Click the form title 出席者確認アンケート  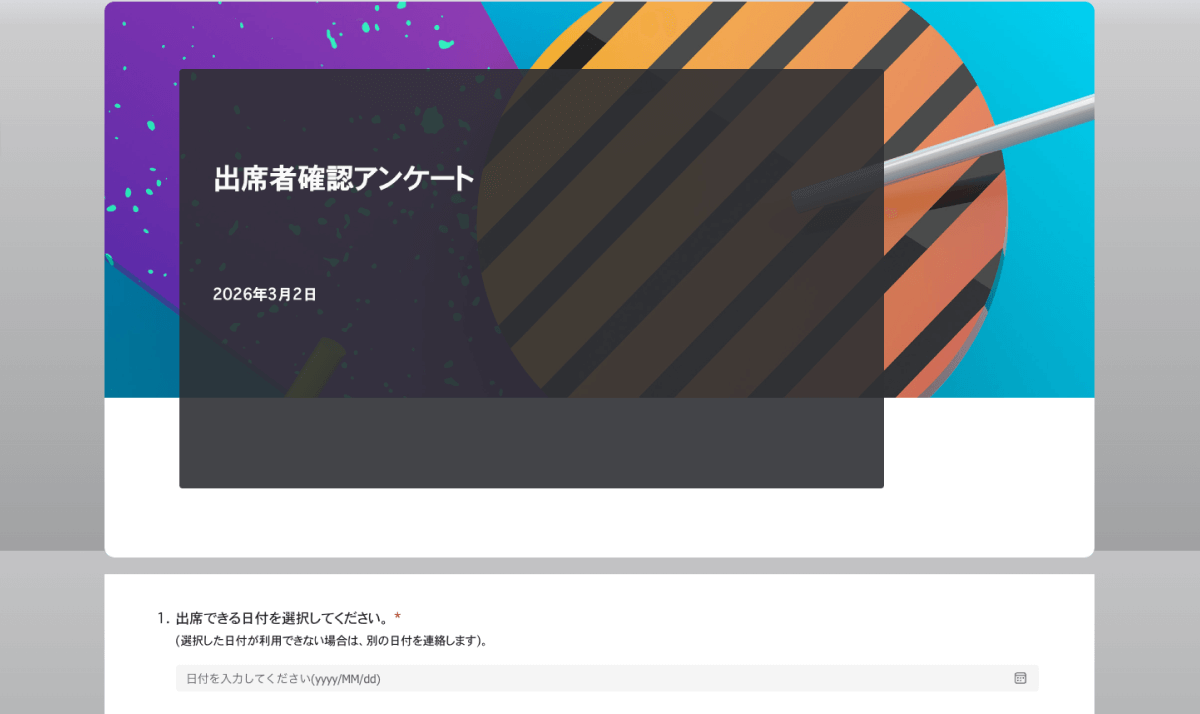(x=343, y=179)
